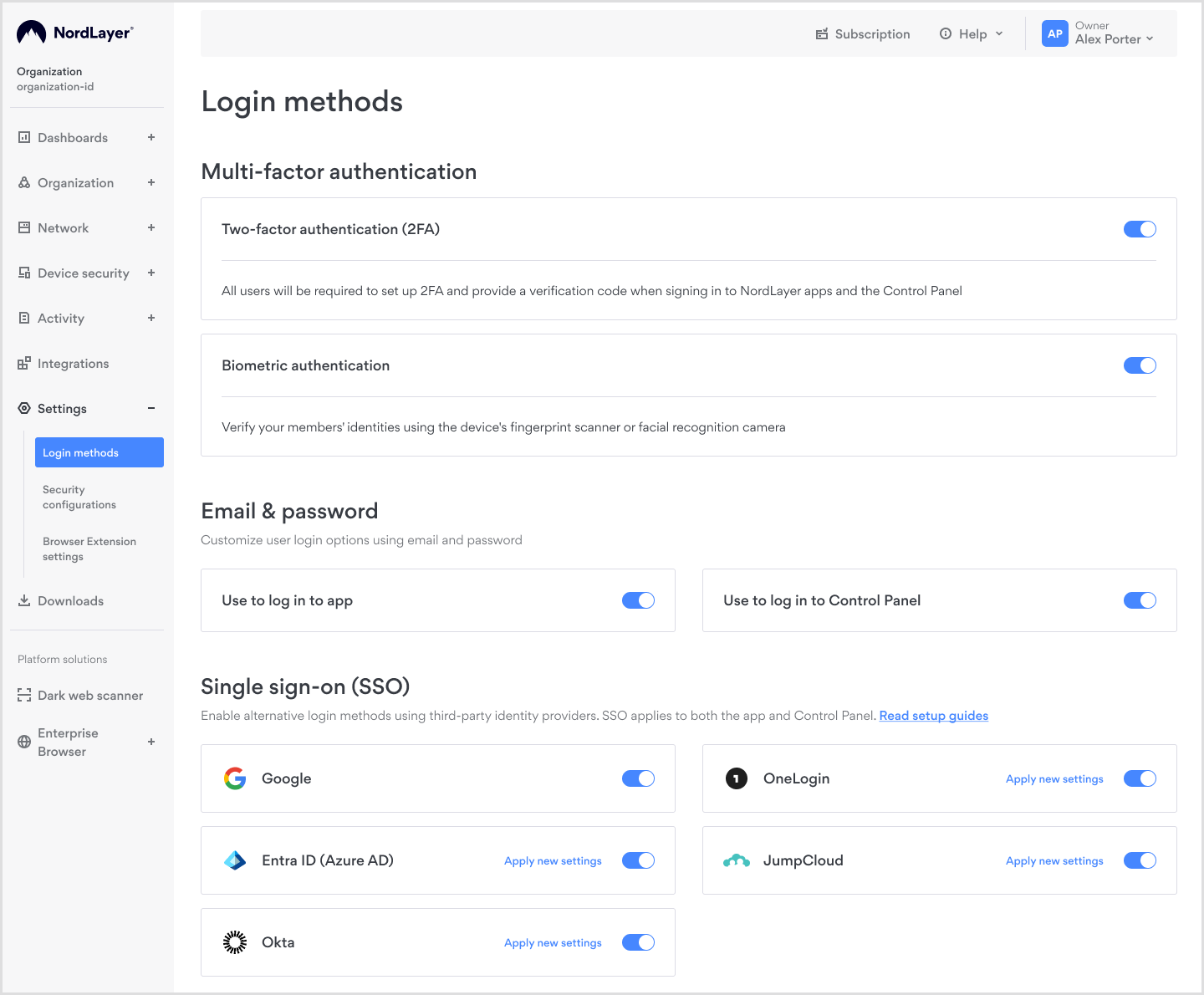Click the Okta logo icon

click(x=235, y=942)
